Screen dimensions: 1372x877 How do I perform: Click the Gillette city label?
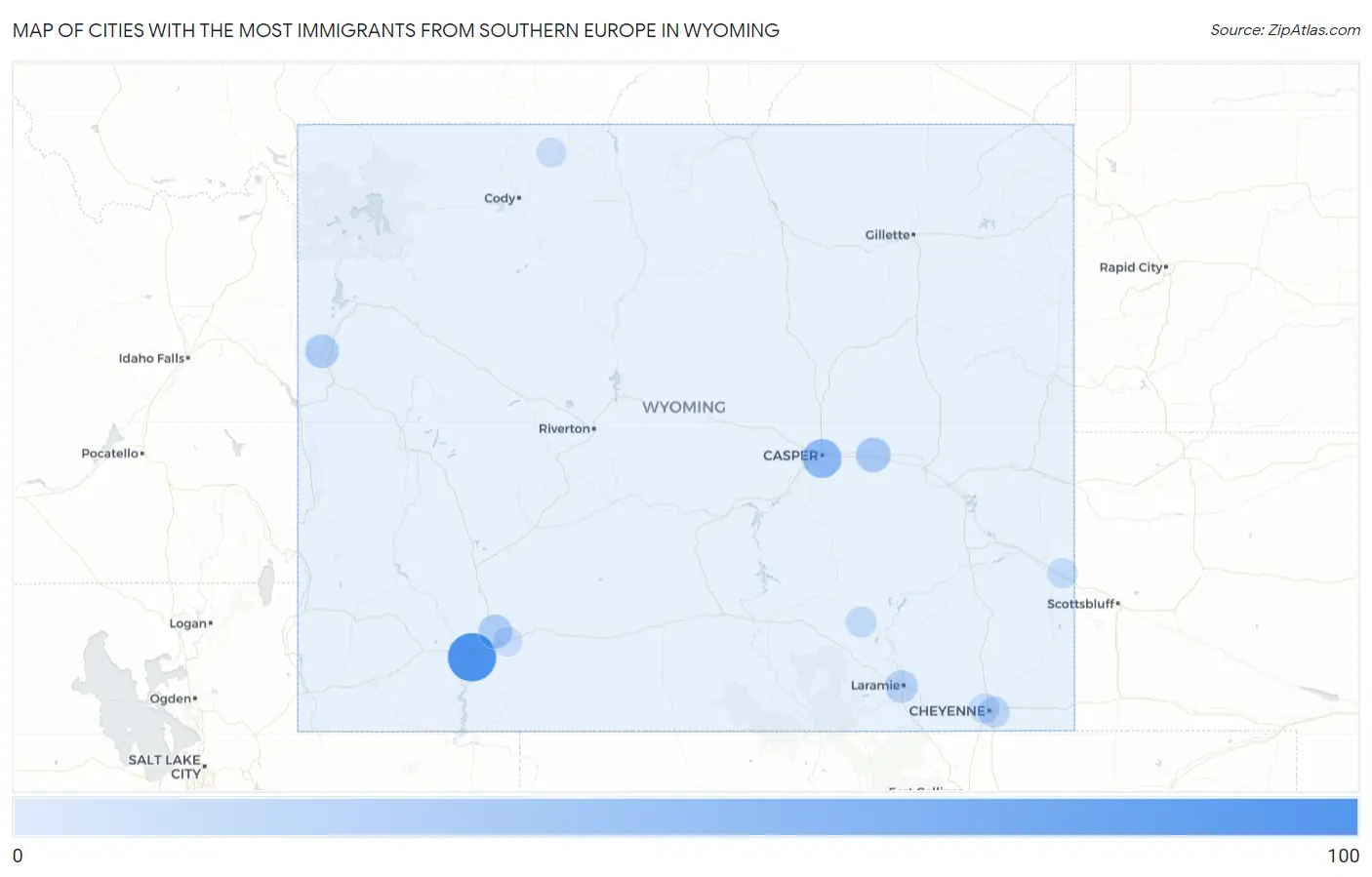(887, 235)
